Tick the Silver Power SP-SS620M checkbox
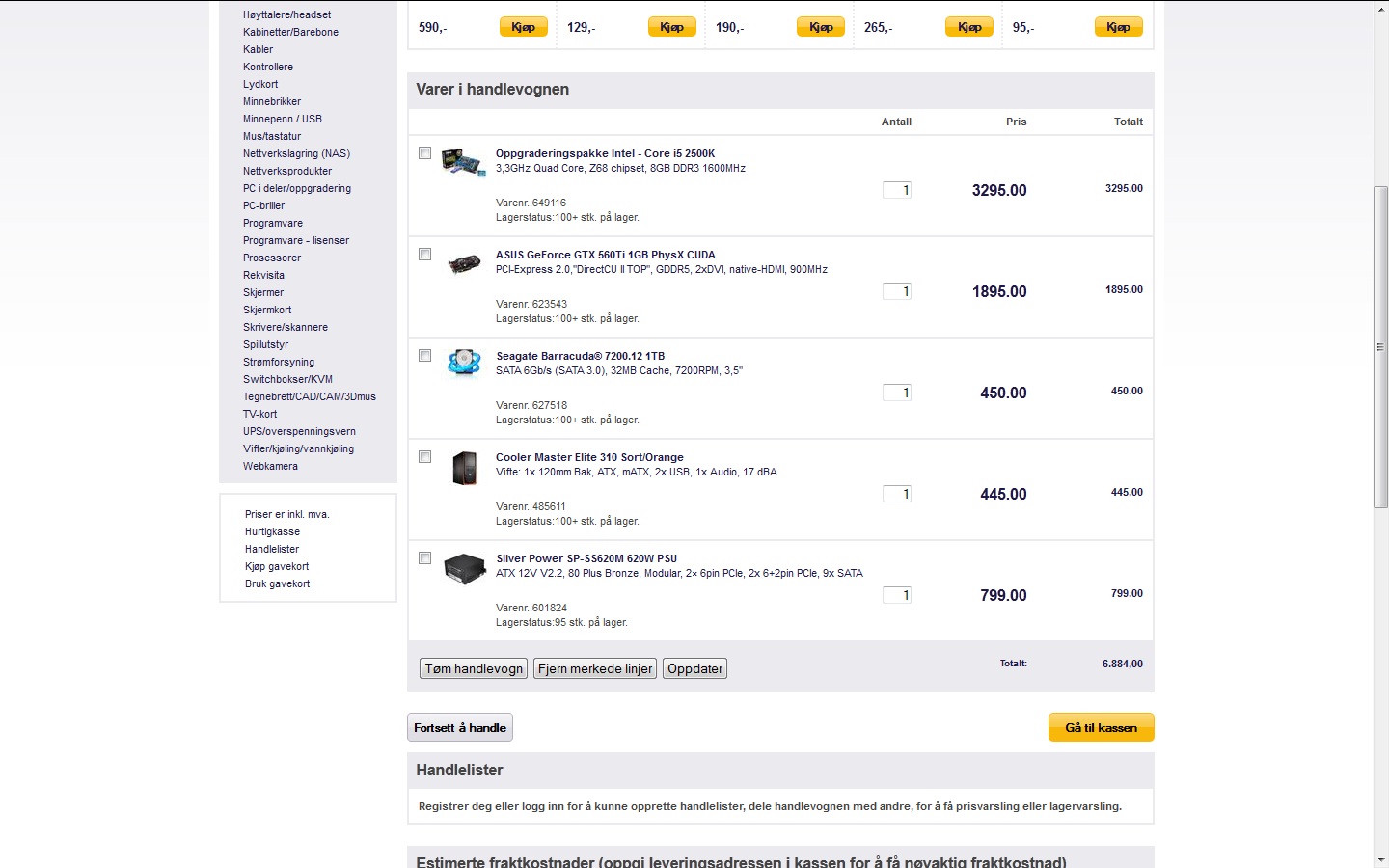This screenshot has width=1389, height=868. [424, 558]
